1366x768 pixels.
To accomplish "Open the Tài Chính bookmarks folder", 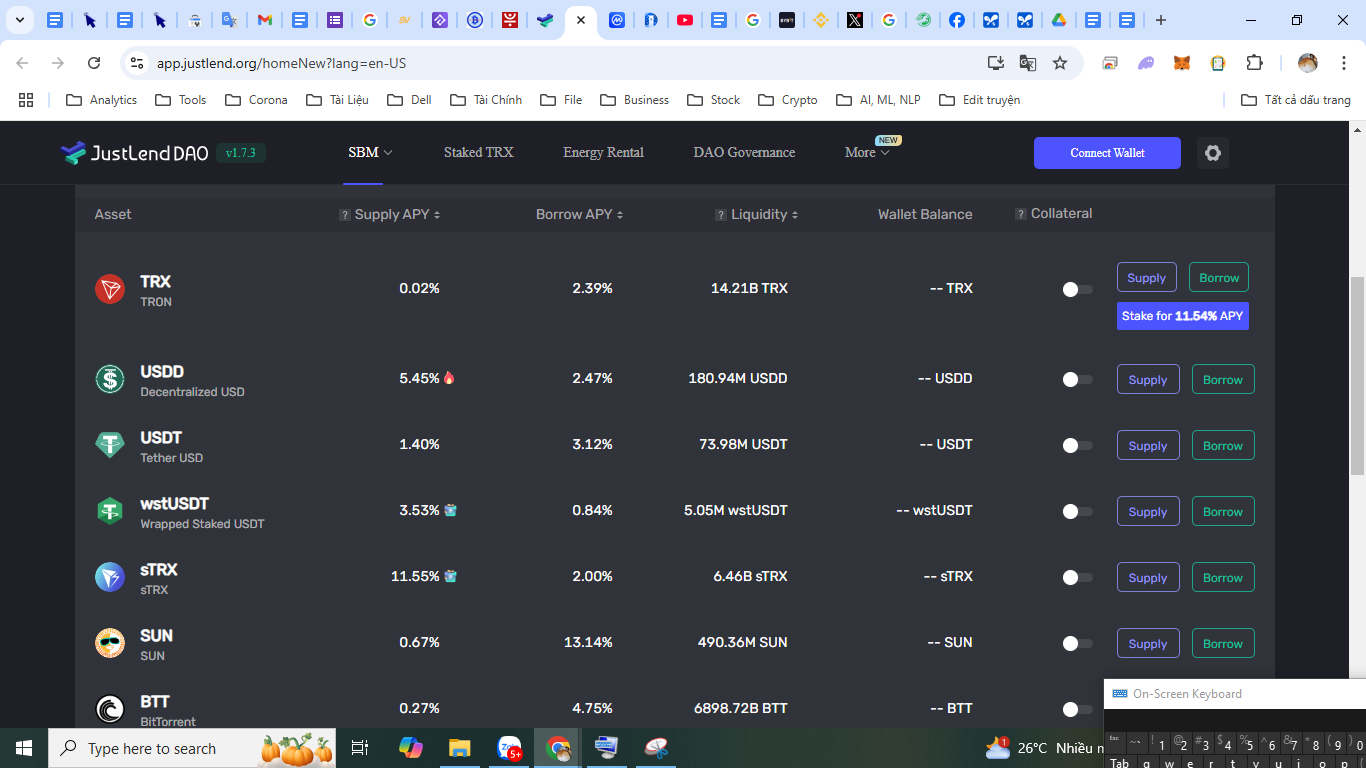I will click(486, 100).
